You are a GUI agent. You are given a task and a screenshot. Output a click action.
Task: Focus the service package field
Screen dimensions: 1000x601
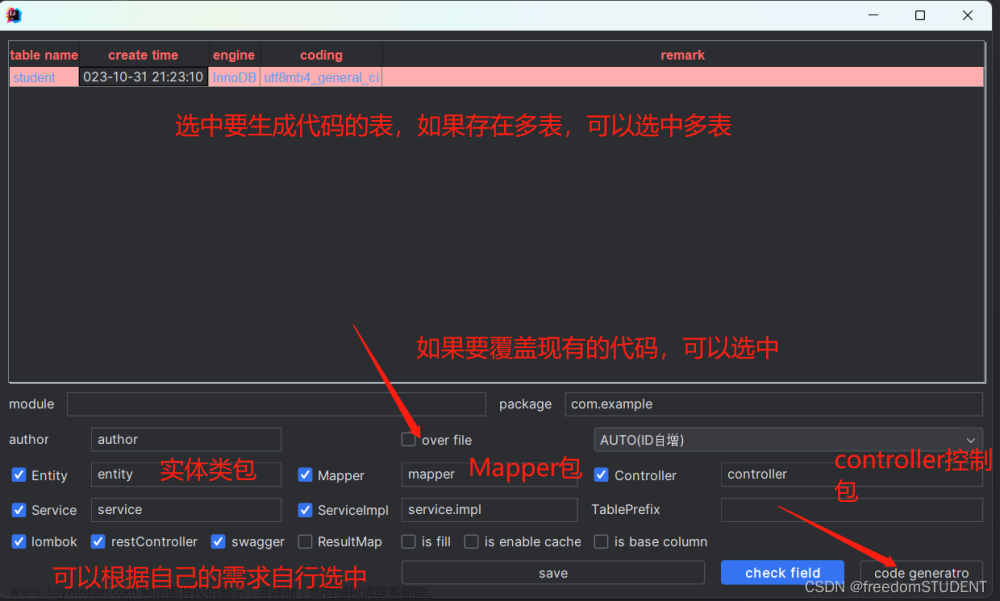tap(186, 510)
